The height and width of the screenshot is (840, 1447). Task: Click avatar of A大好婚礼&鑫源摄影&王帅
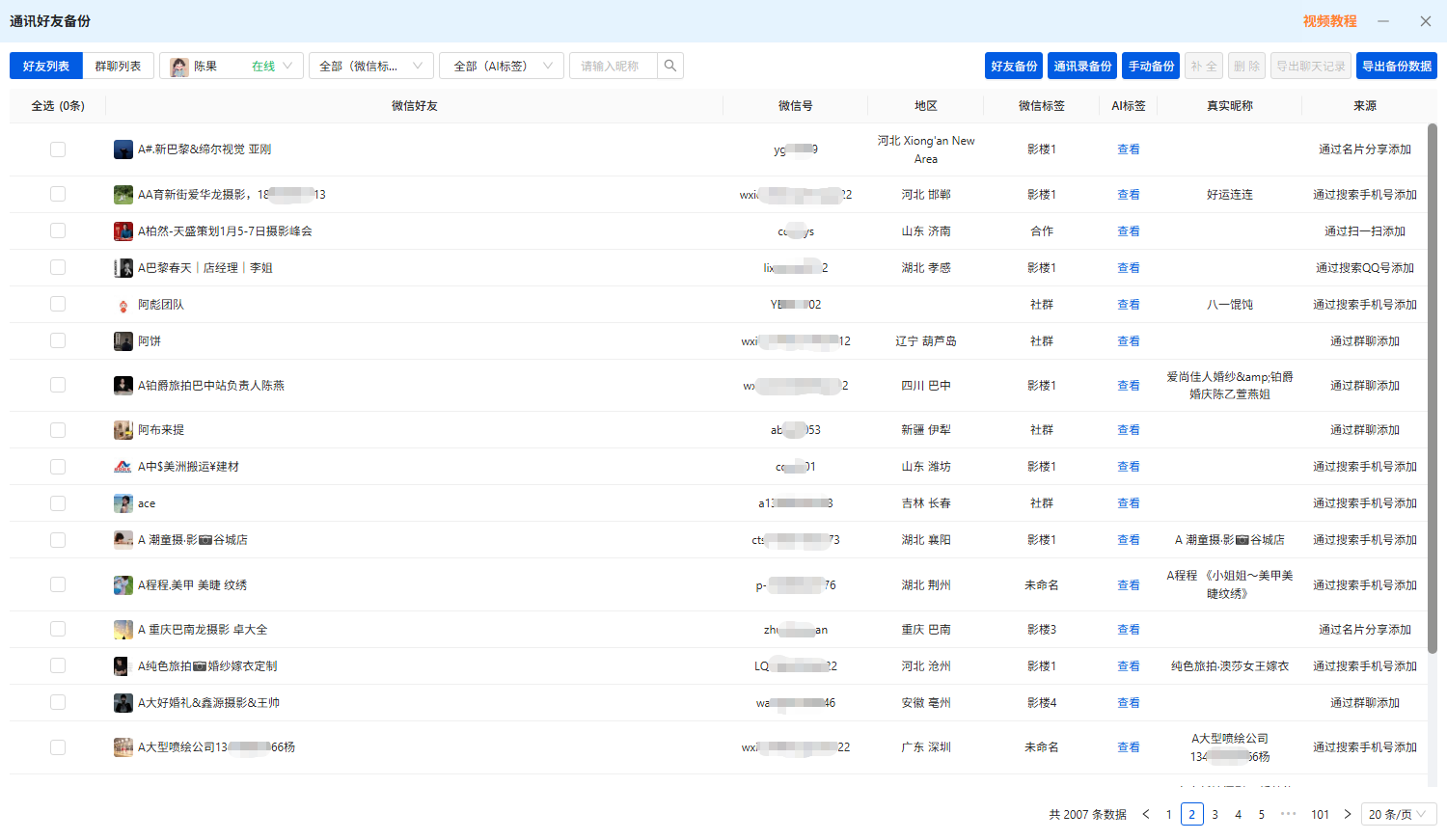click(123, 703)
